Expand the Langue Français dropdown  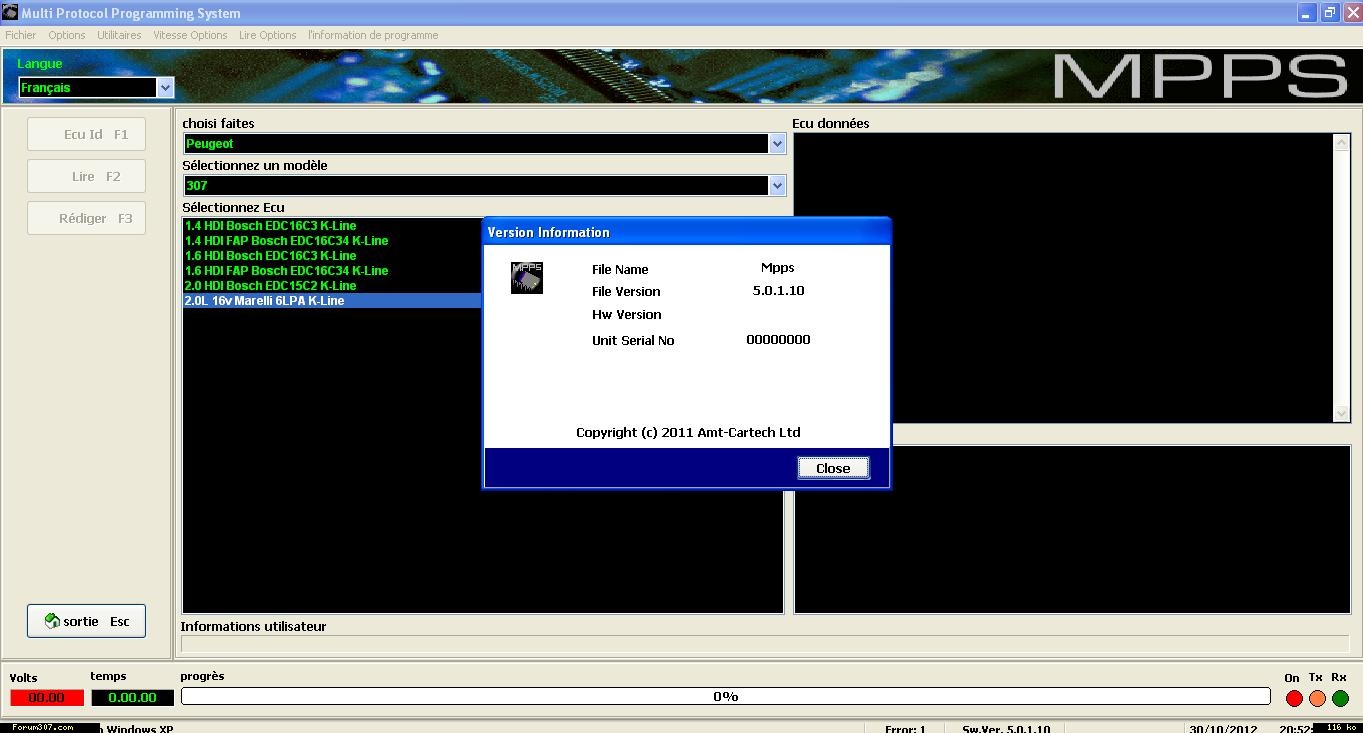coord(165,88)
